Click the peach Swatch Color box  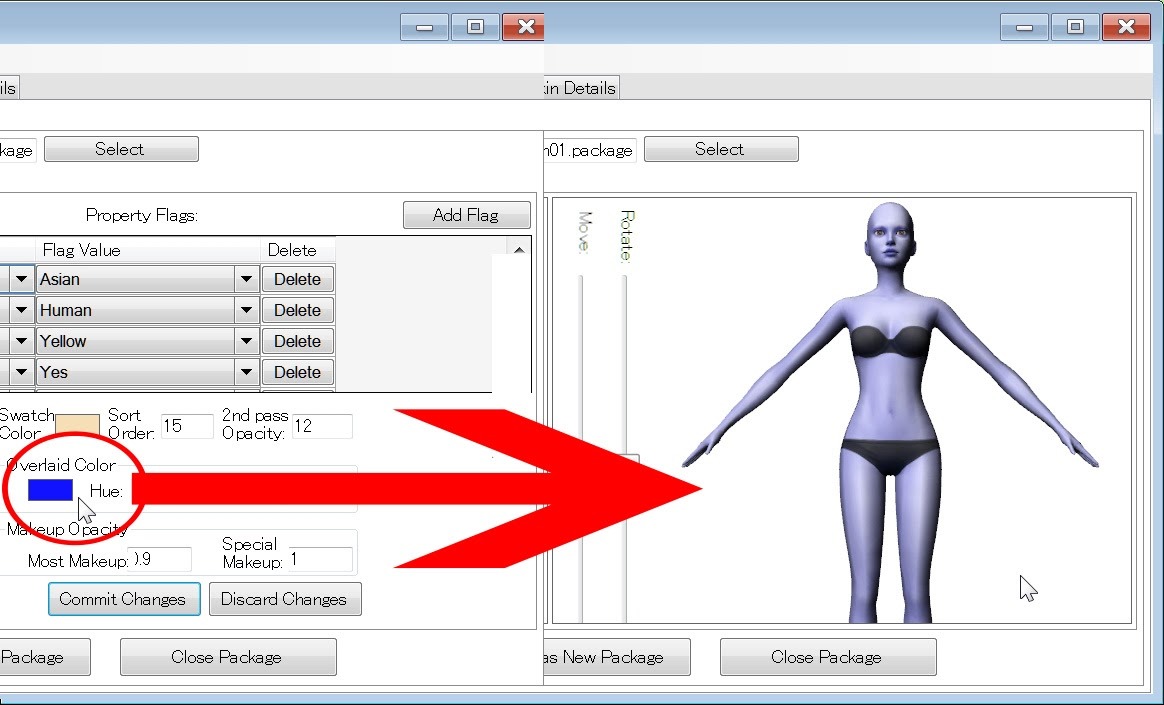[77, 426]
